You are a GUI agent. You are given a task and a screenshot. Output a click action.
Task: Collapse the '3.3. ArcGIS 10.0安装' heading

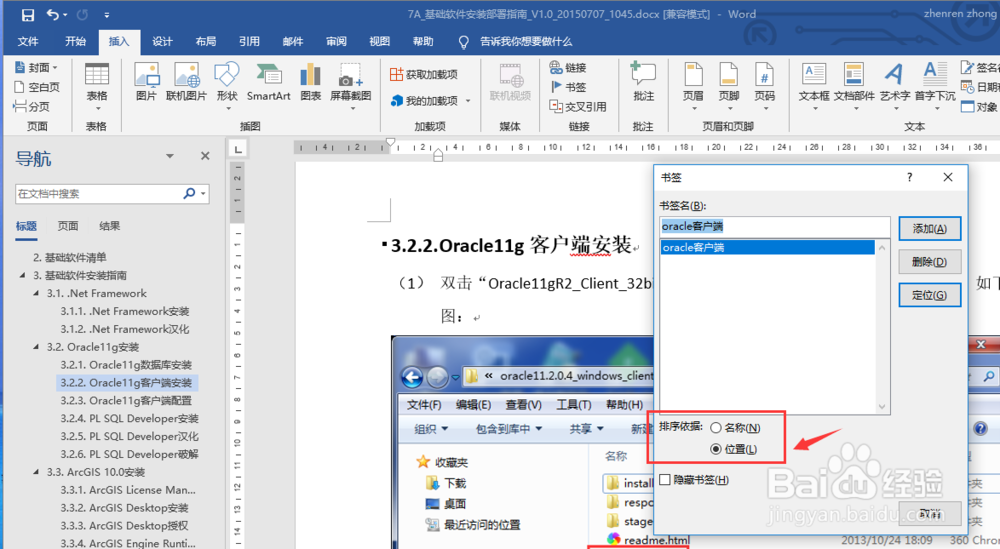pos(36,472)
